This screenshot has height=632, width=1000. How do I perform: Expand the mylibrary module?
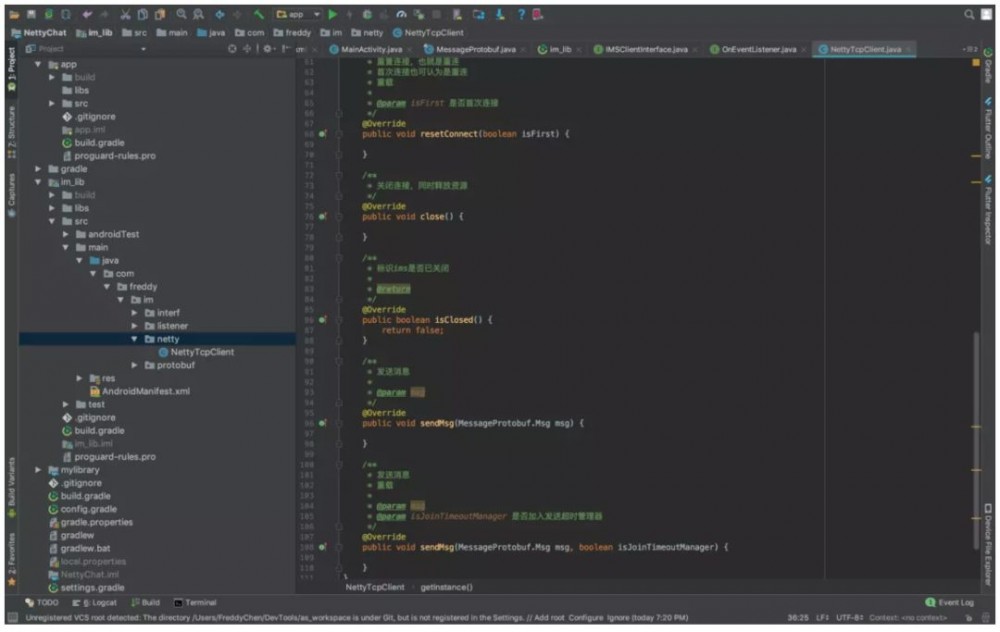39,470
